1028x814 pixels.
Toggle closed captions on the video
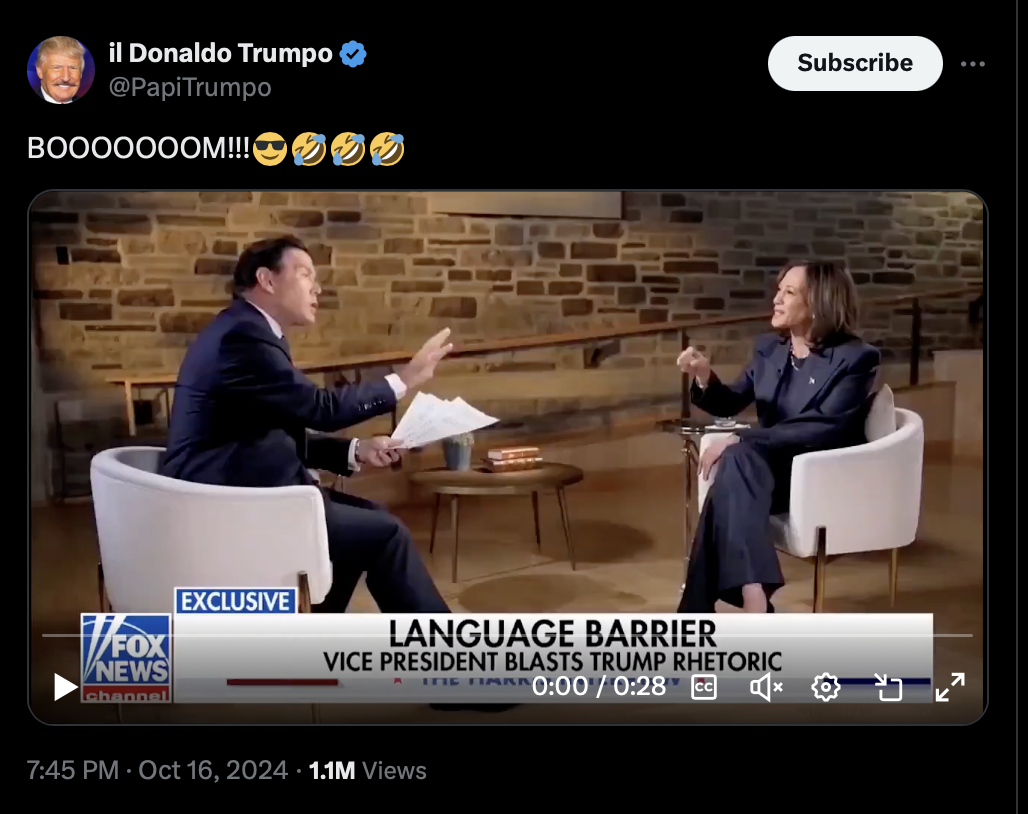(703, 687)
